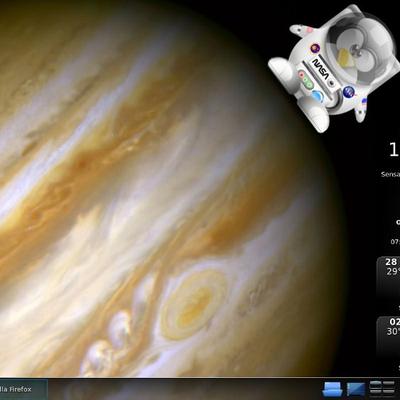Switch to top-right virtual desktop in pager

389,384
